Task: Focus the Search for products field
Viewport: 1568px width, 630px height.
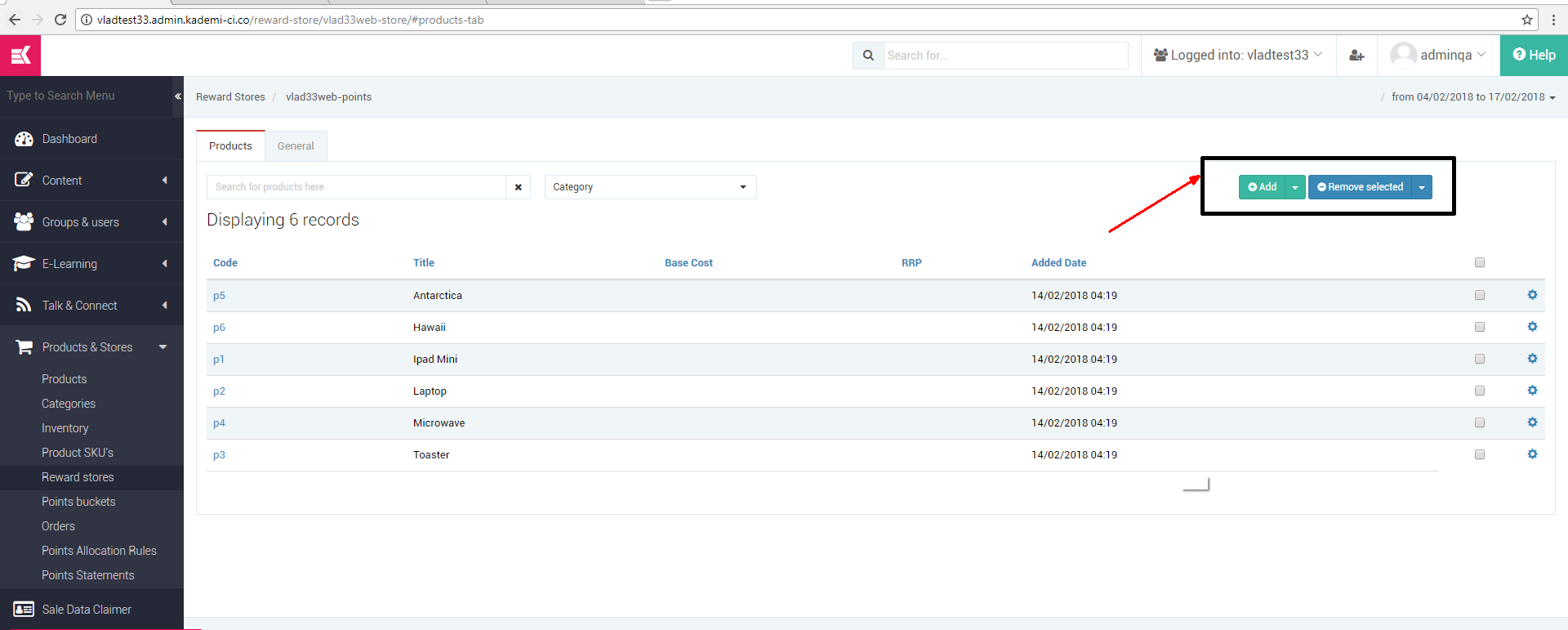Action: [x=356, y=187]
